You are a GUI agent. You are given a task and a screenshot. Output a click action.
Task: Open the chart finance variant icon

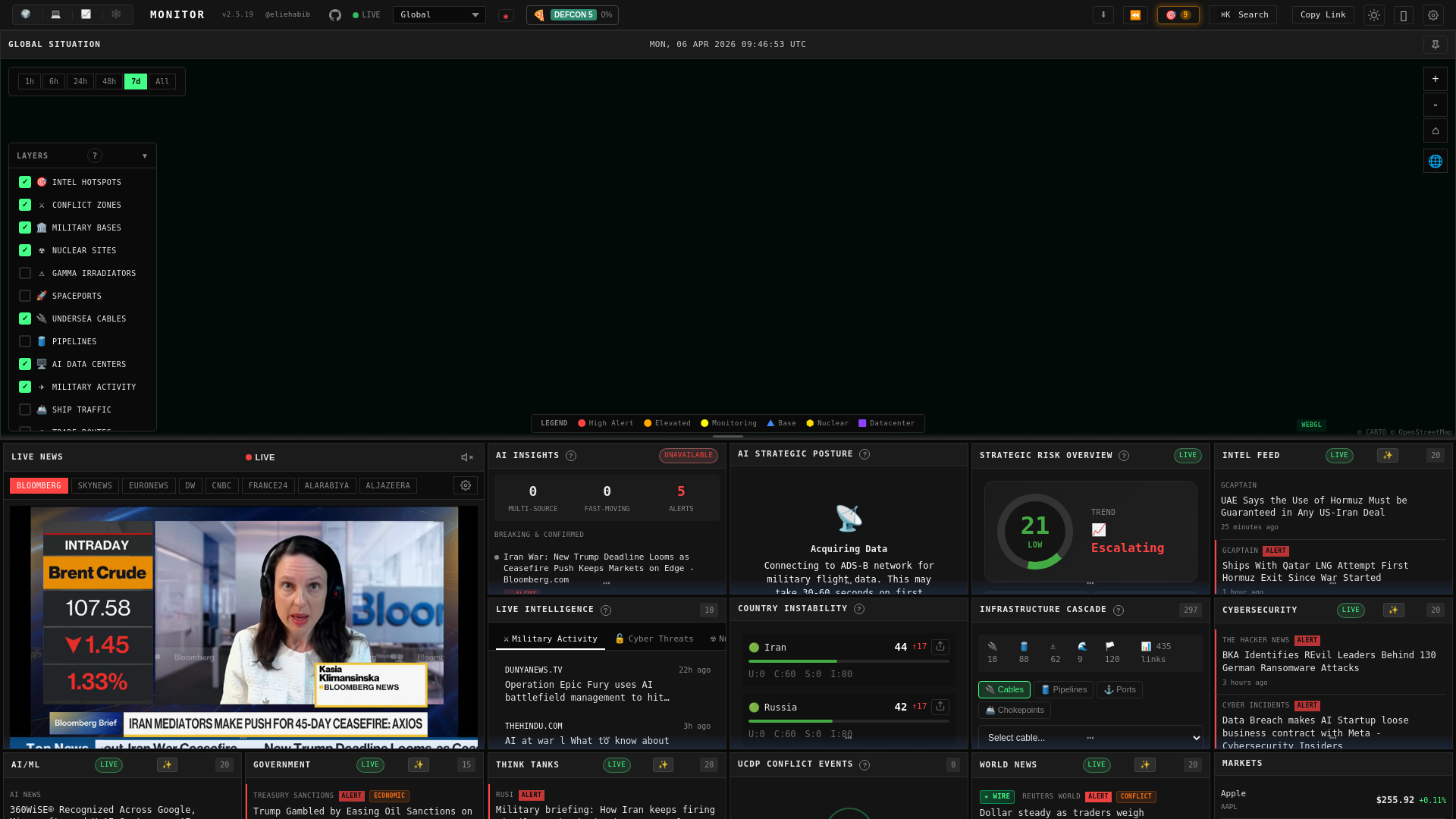[x=86, y=14]
